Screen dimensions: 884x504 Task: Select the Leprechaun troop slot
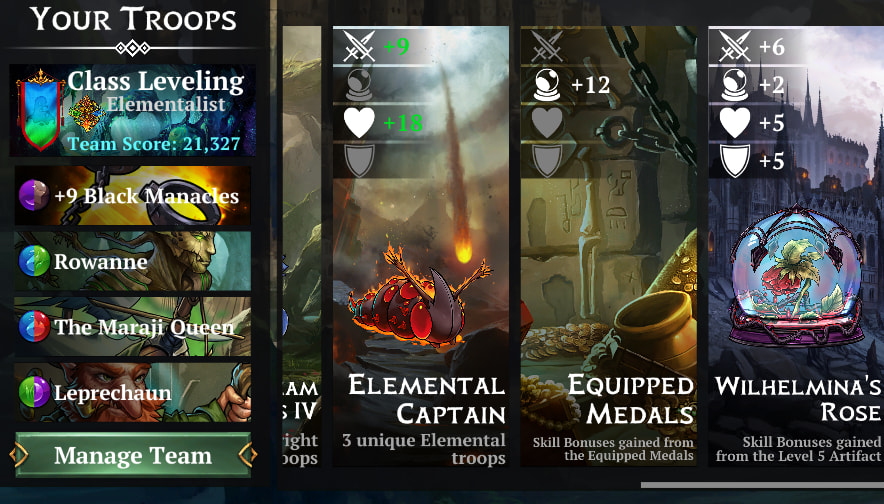132,392
